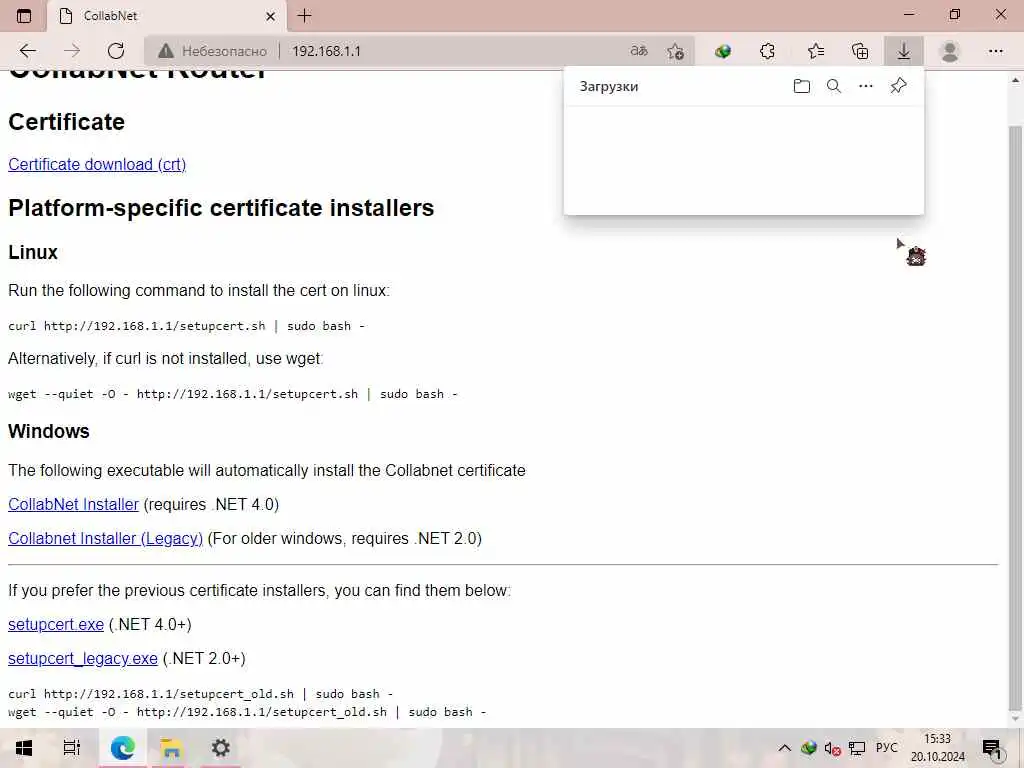Viewport: 1024px width, 768px height.
Task: Click the Загрузки panel title
Action: click(609, 86)
